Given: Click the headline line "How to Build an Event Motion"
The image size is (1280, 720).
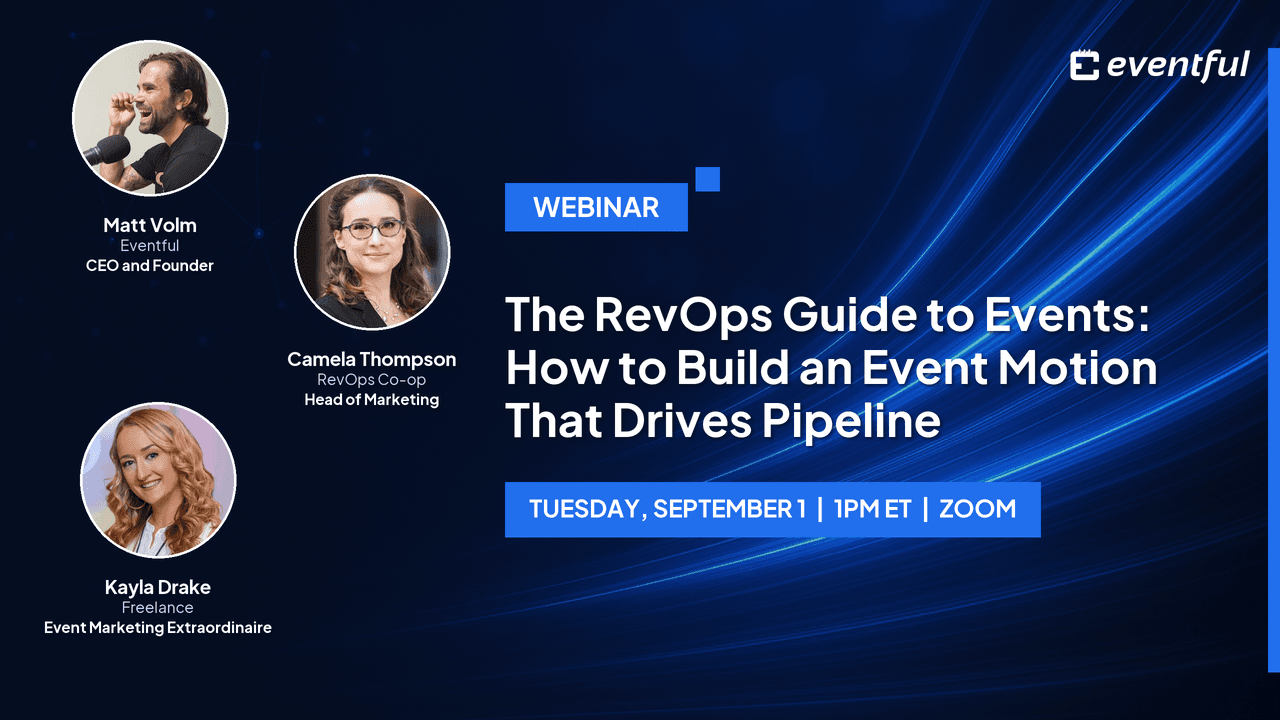Looking at the screenshot, I should coord(831,369).
